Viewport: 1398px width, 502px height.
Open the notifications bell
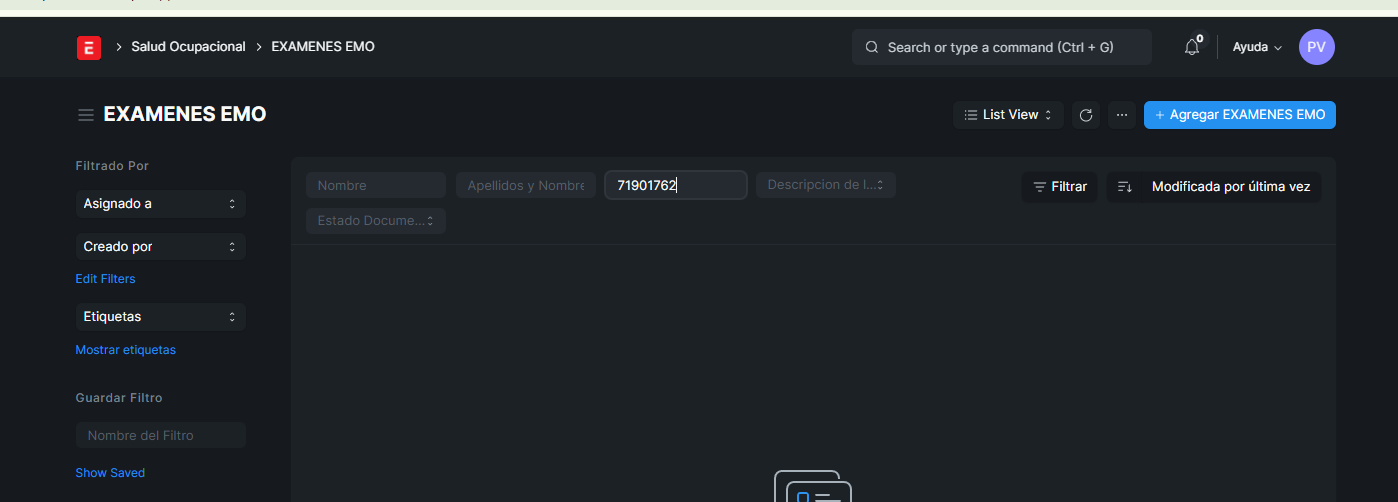coord(1191,47)
